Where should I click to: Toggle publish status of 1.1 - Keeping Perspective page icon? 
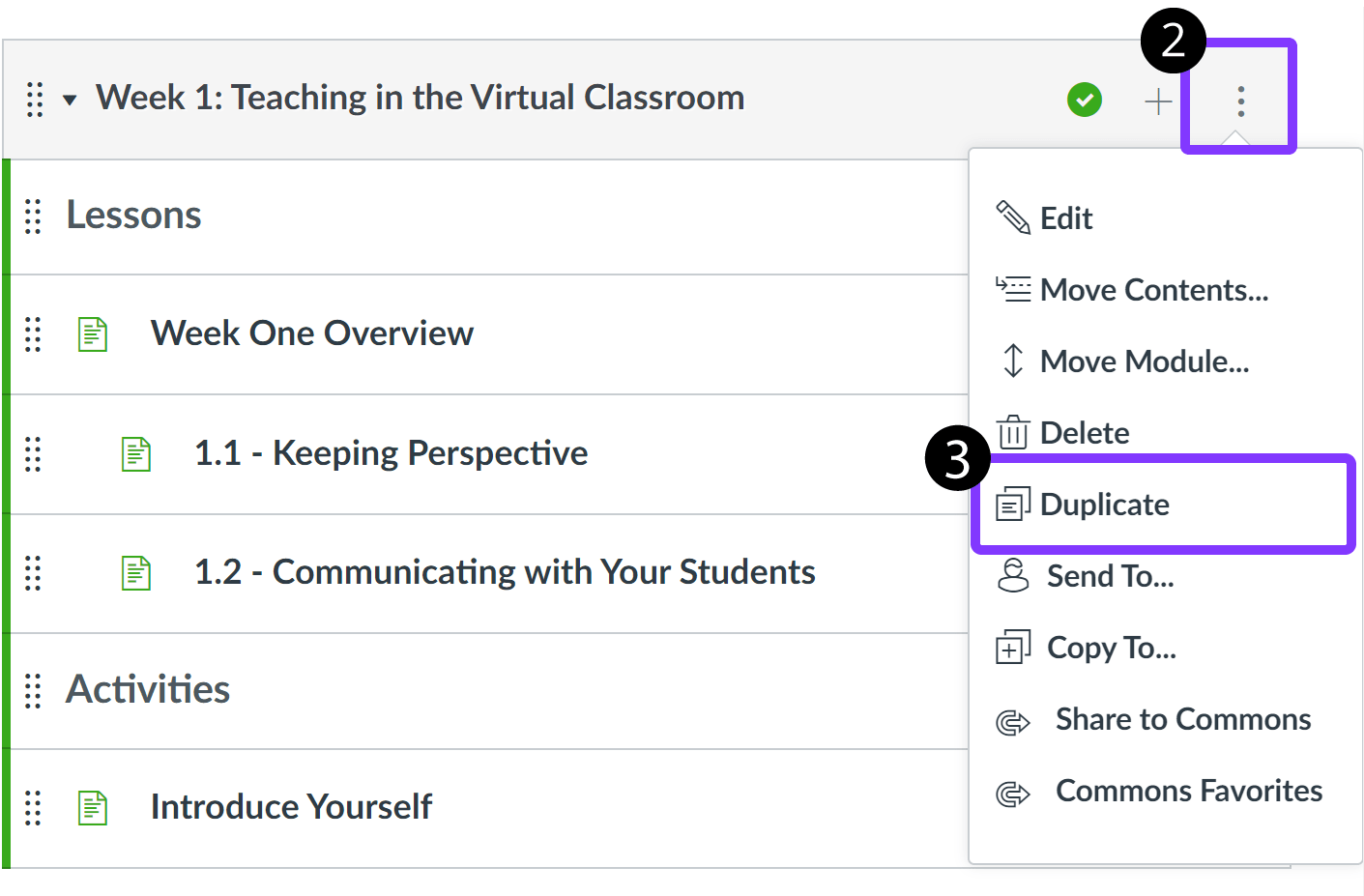point(135,453)
